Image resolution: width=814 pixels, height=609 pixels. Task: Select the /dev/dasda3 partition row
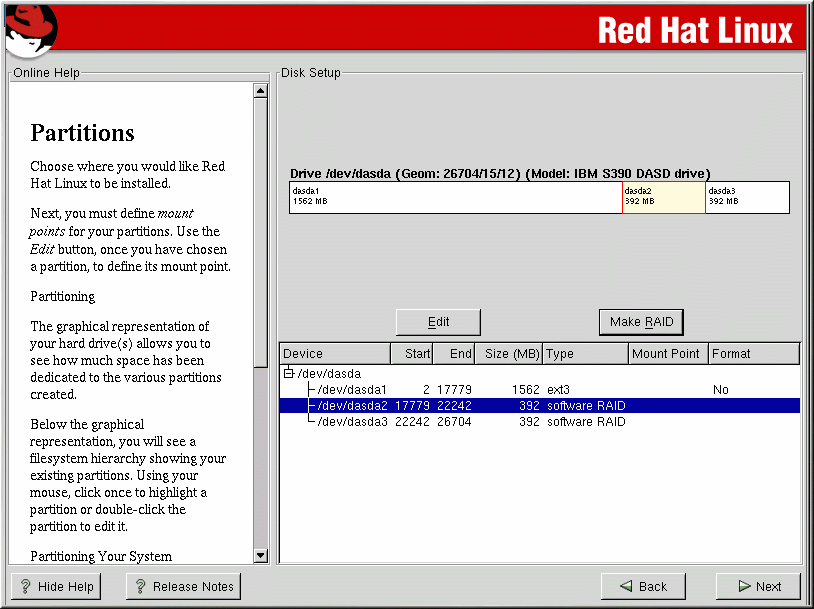(x=352, y=422)
